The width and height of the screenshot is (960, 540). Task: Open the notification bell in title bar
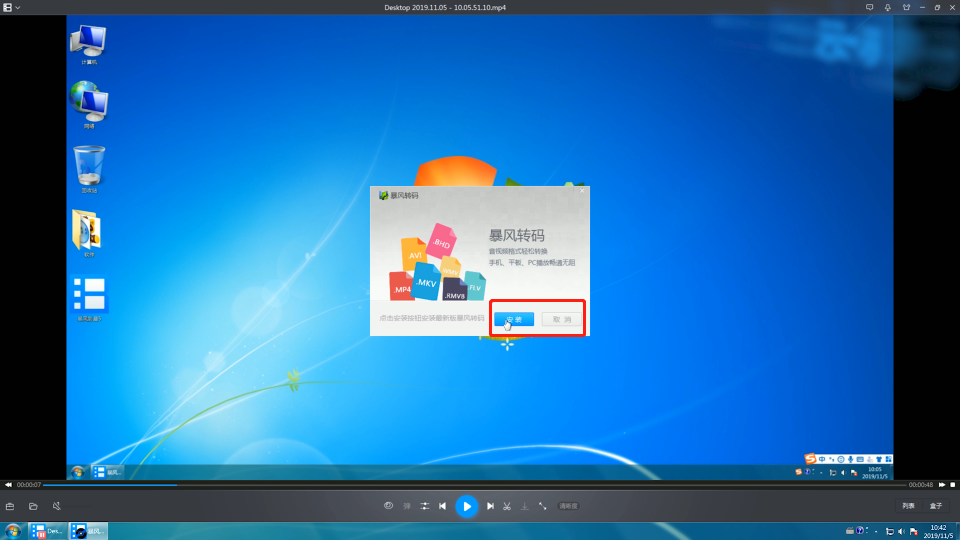point(888,7)
